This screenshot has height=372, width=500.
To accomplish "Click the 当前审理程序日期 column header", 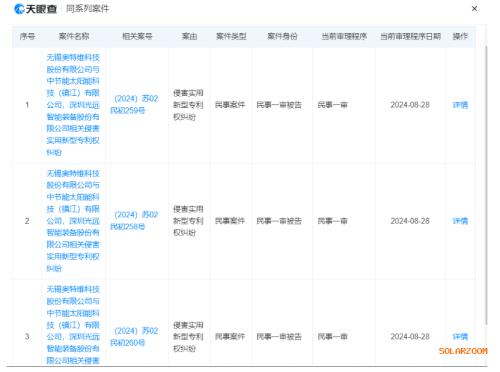I will (411, 36).
